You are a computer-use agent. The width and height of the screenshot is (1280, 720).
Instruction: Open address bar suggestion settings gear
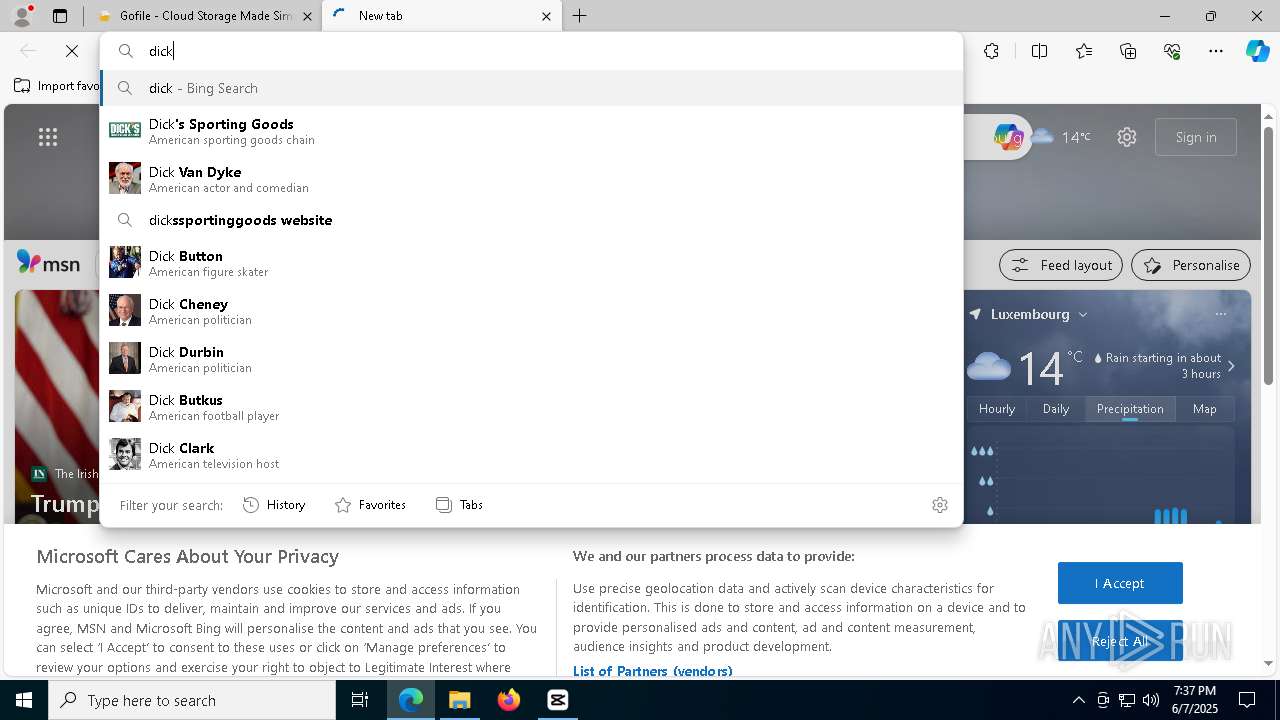click(x=940, y=505)
